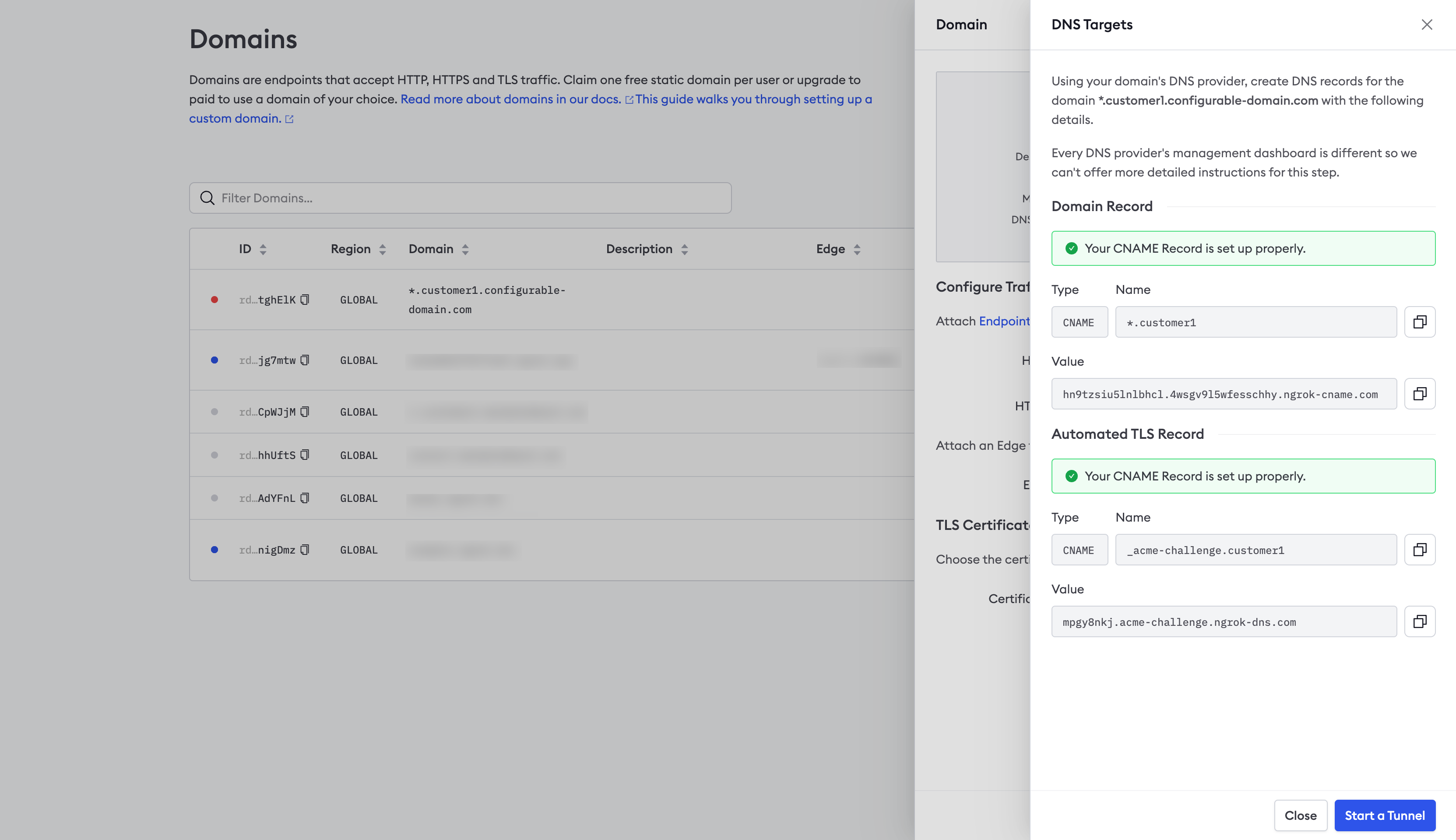Copy the ngrok-cname.com domain record value

point(1419,394)
